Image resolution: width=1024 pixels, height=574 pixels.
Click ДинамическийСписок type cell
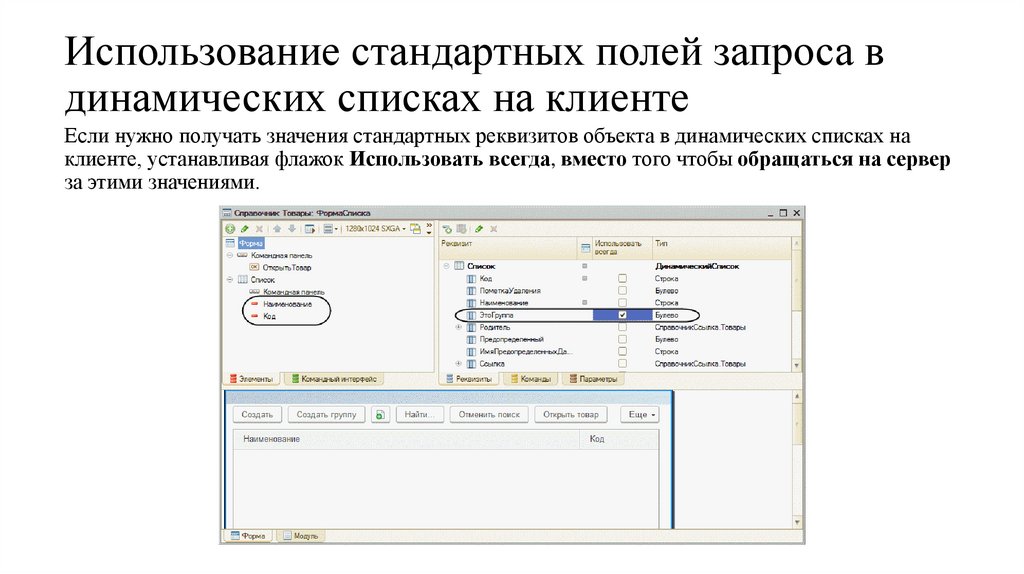point(697,266)
